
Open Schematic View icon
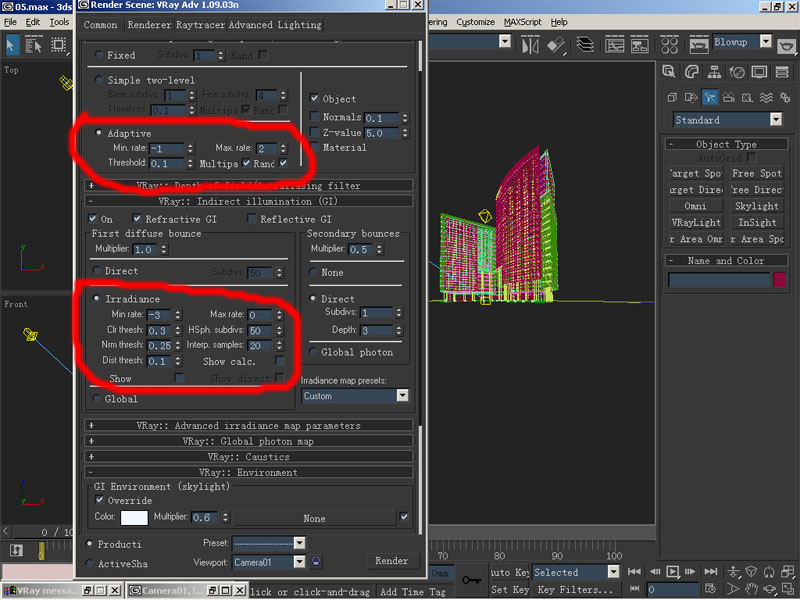click(639, 45)
